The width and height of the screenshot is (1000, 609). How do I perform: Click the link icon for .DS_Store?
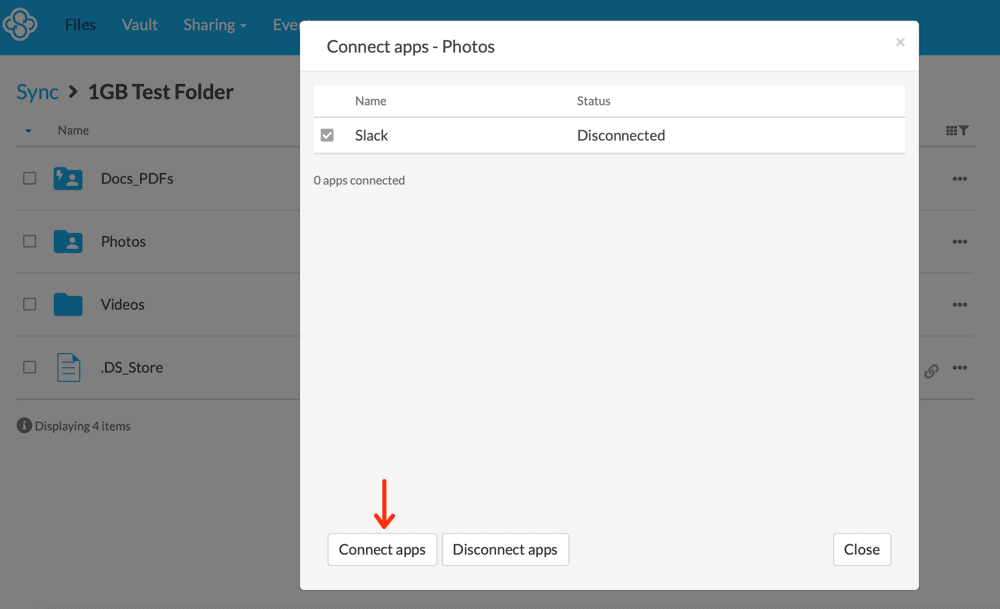click(931, 371)
